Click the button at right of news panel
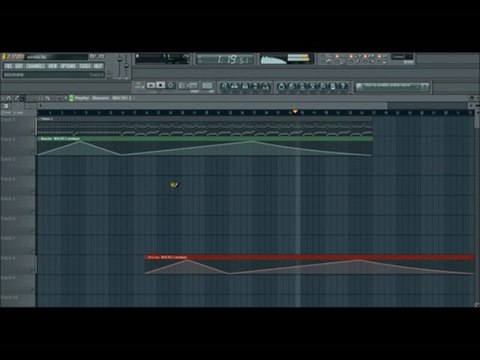This screenshot has height=360, width=480. tap(424, 87)
